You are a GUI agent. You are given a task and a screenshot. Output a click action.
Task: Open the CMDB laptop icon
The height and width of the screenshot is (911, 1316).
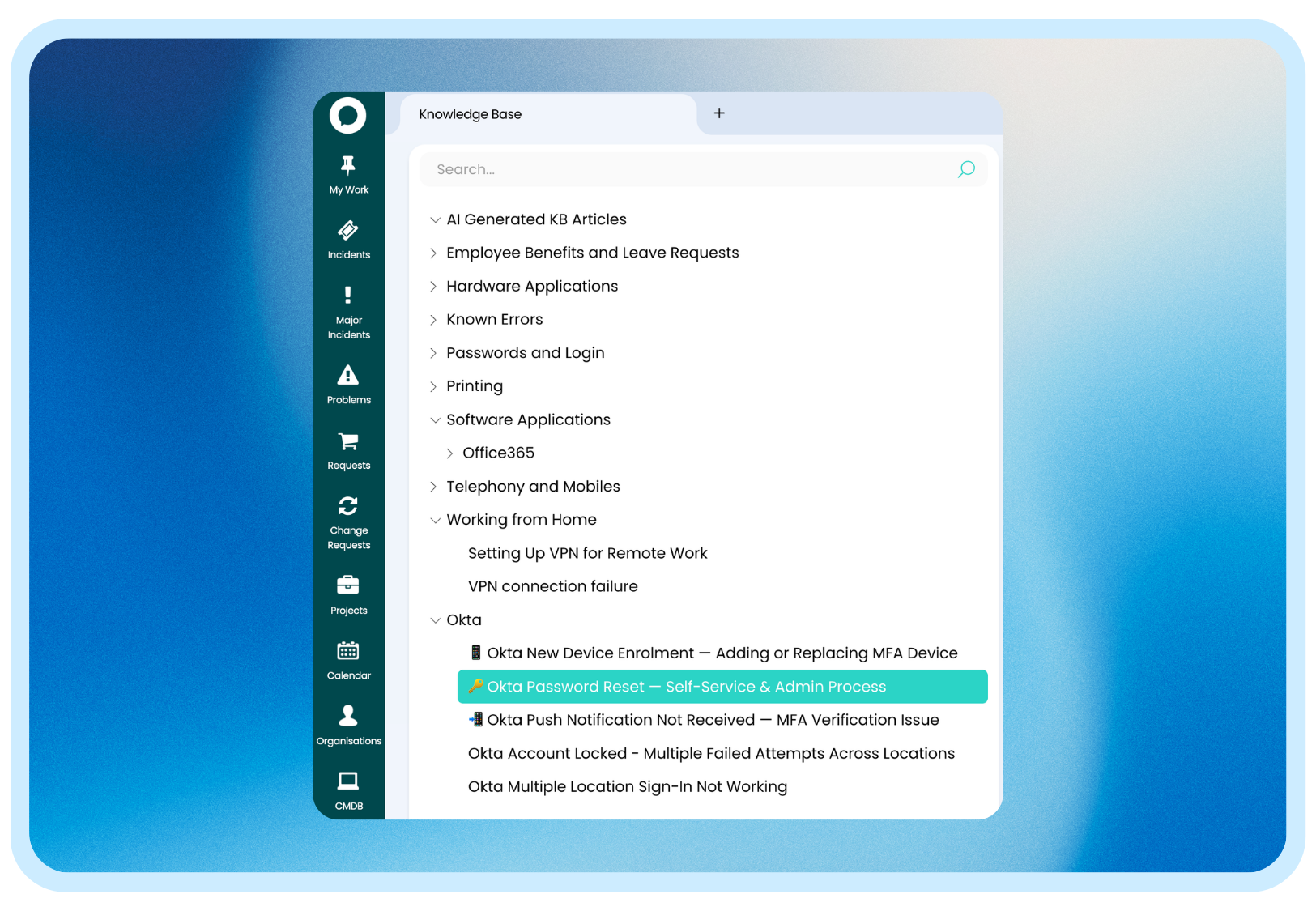coord(348,781)
